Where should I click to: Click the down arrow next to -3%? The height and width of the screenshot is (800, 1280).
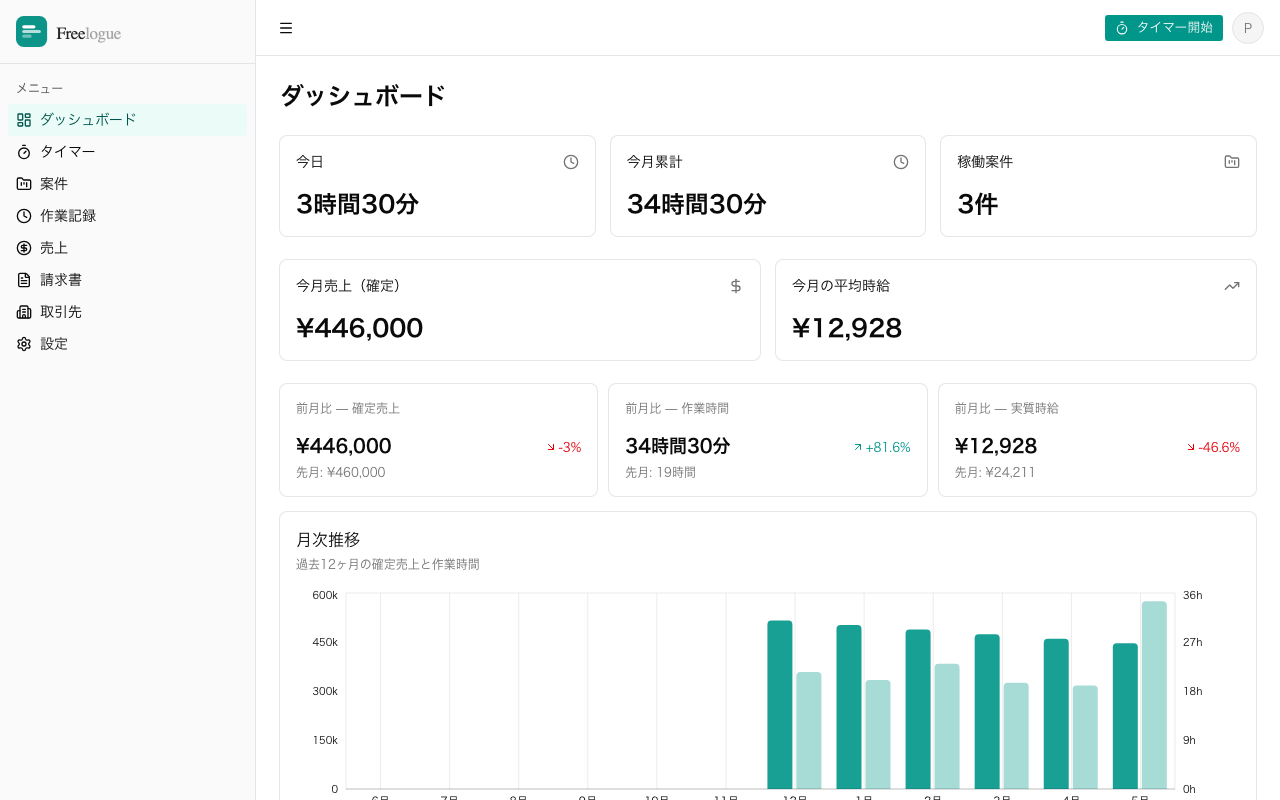[551, 447]
